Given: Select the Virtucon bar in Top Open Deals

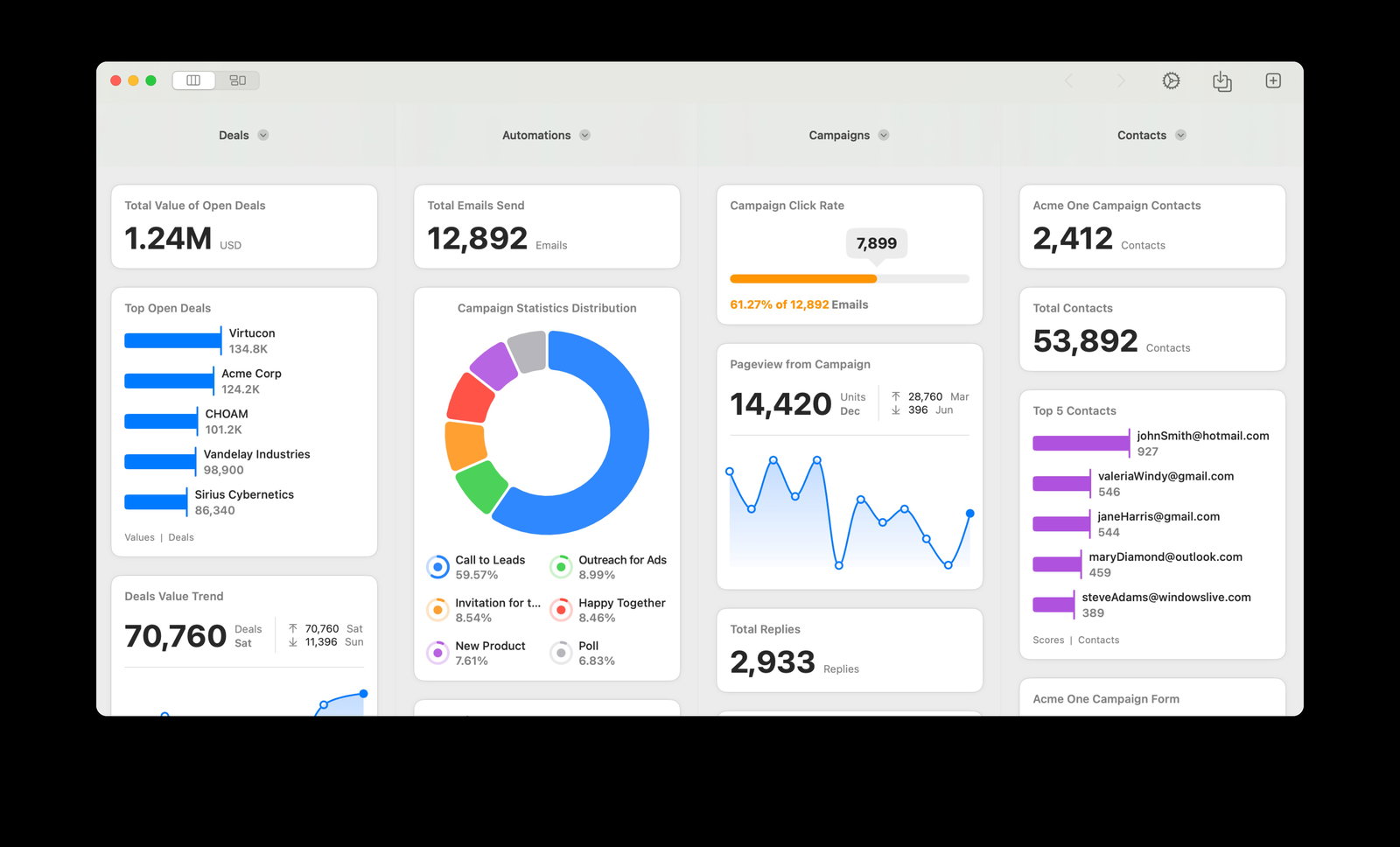Looking at the screenshot, I should 172,340.
